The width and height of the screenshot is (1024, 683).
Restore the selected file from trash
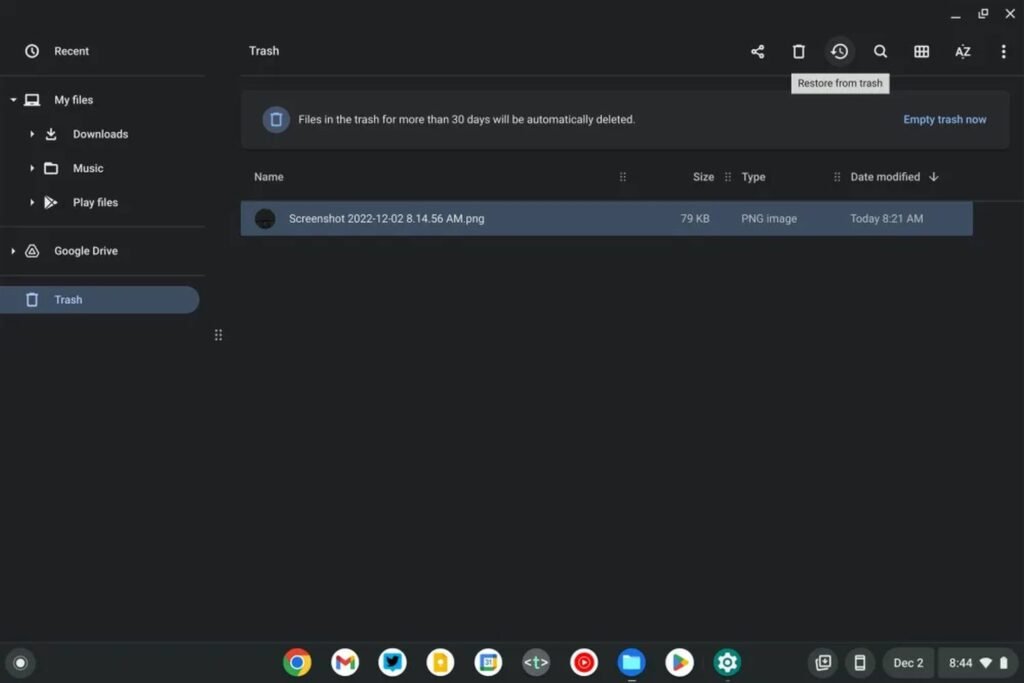[x=840, y=51]
